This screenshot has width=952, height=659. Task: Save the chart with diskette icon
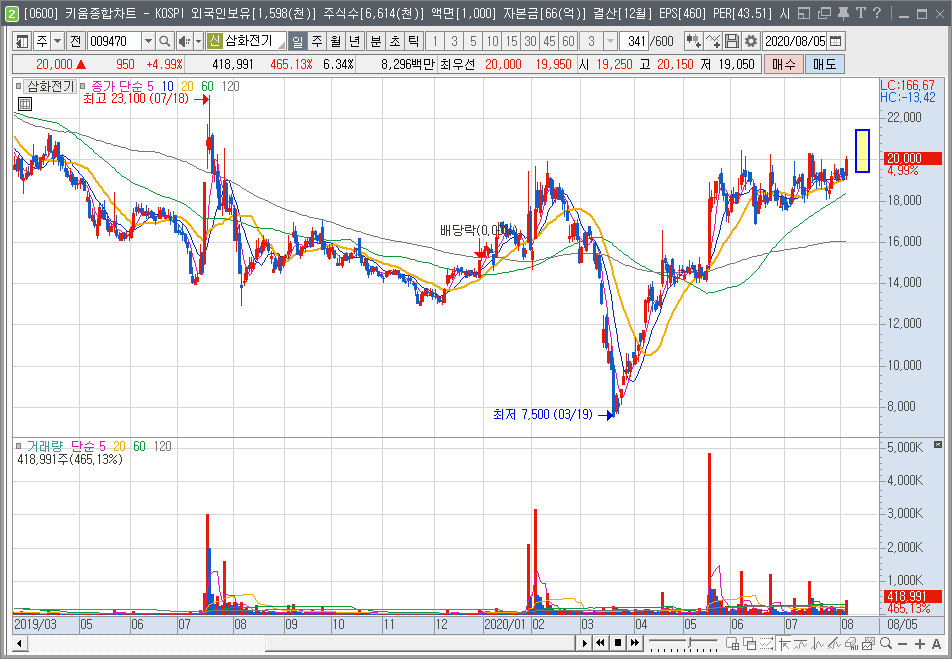tap(732, 41)
